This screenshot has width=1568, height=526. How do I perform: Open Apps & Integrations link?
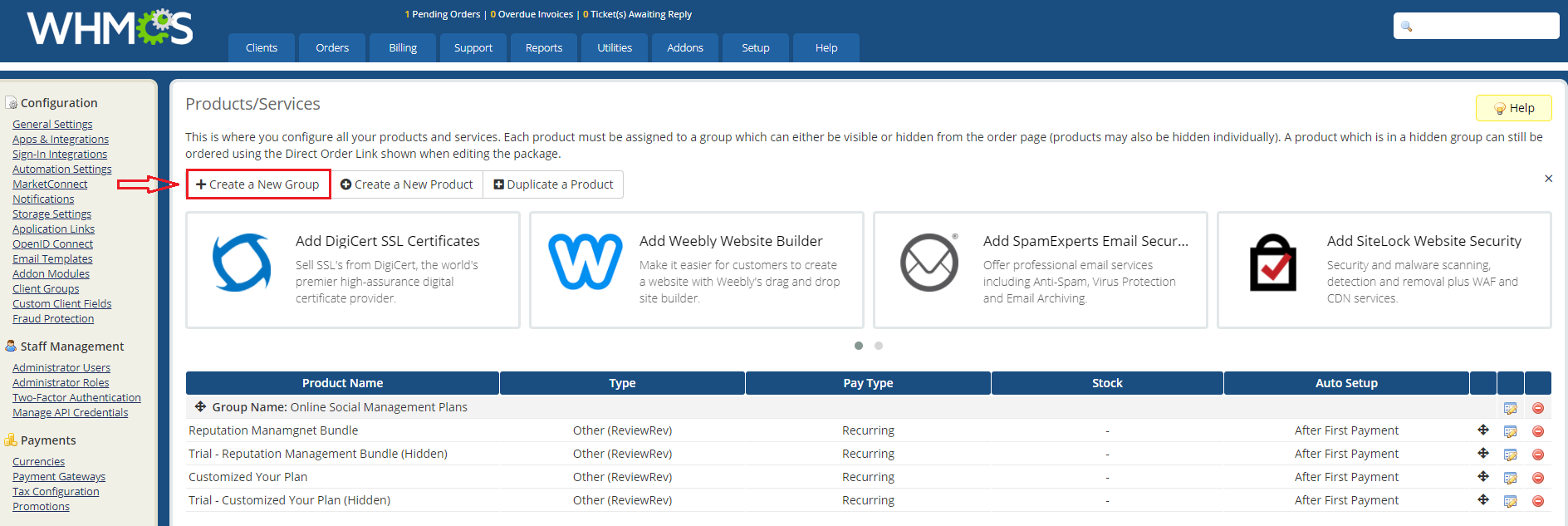(x=61, y=139)
